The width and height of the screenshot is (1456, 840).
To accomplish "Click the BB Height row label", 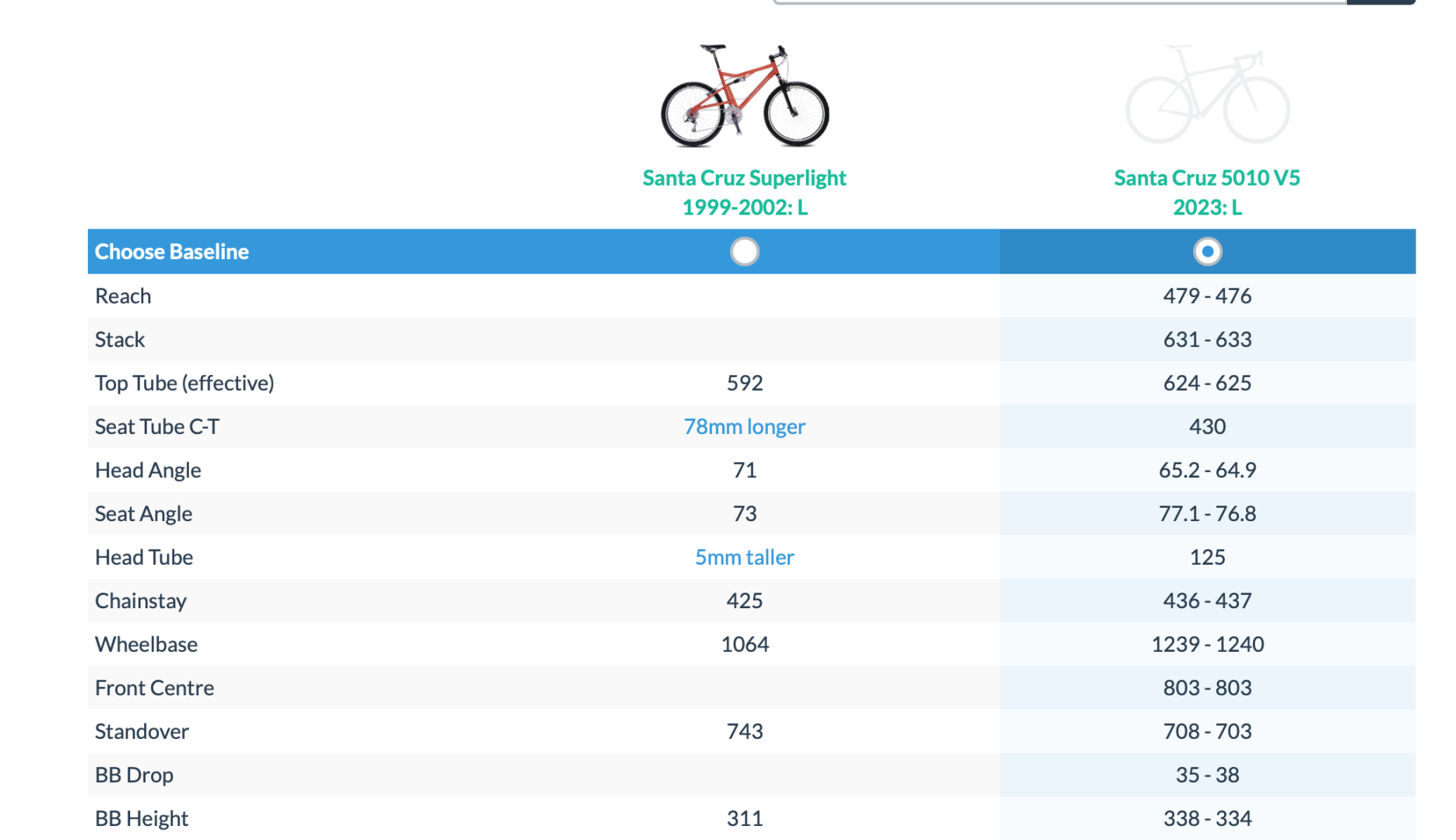I will tap(142, 818).
